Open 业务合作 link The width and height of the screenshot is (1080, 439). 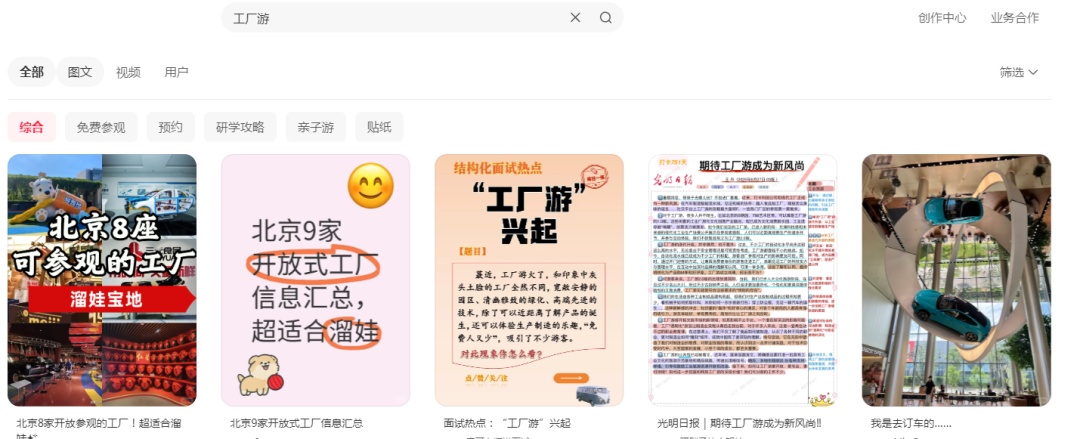pyautogui.click(x=1014, y=18)
